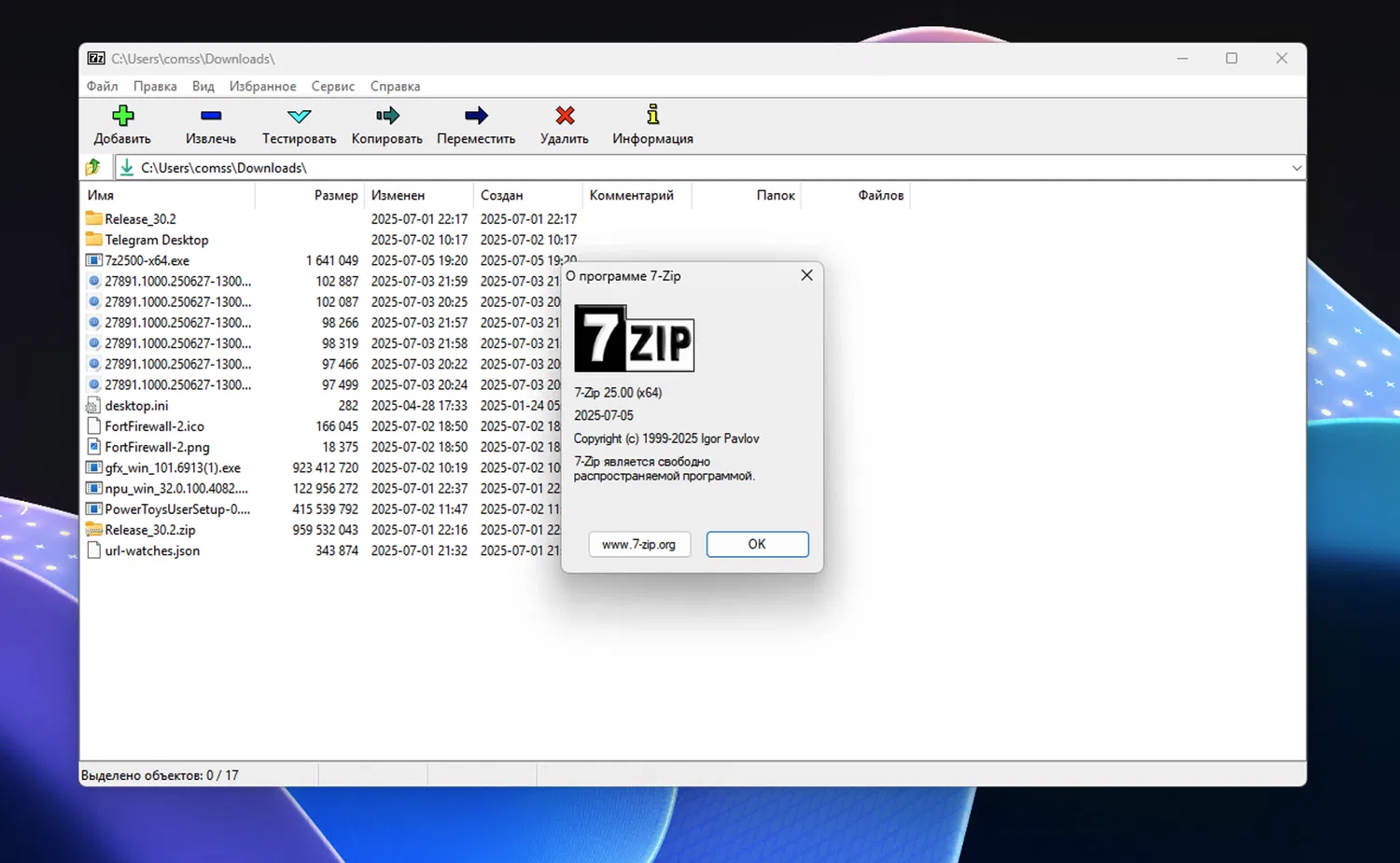
Task: Sort files by the Имя column header
Action: [x=168, y=195]
